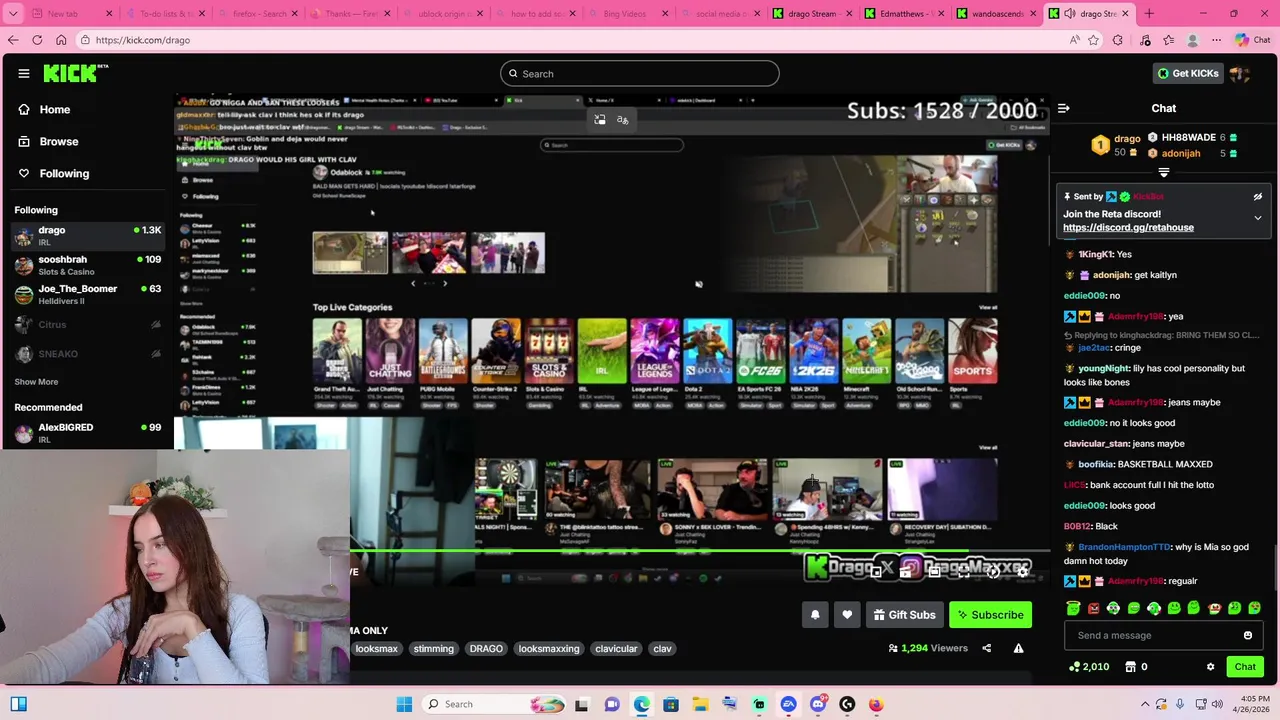The image size is (1280, 720).
Task: Expand pinned message chevron
Action: click(x=1258, y=217)
